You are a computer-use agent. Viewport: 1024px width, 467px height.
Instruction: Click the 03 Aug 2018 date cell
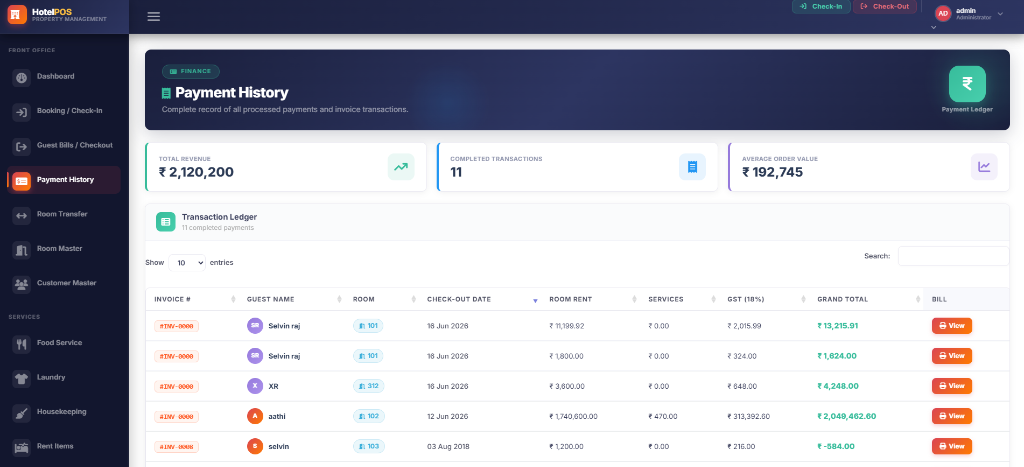[x=448, y=446]
